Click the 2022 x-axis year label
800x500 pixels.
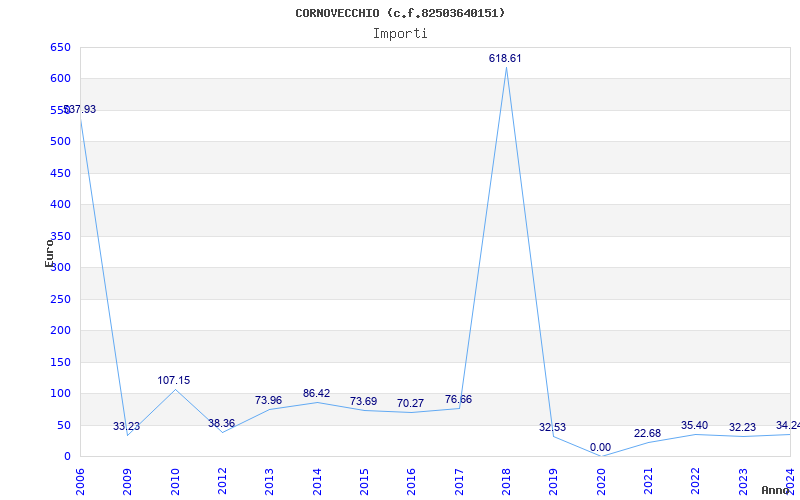point(696,483)
